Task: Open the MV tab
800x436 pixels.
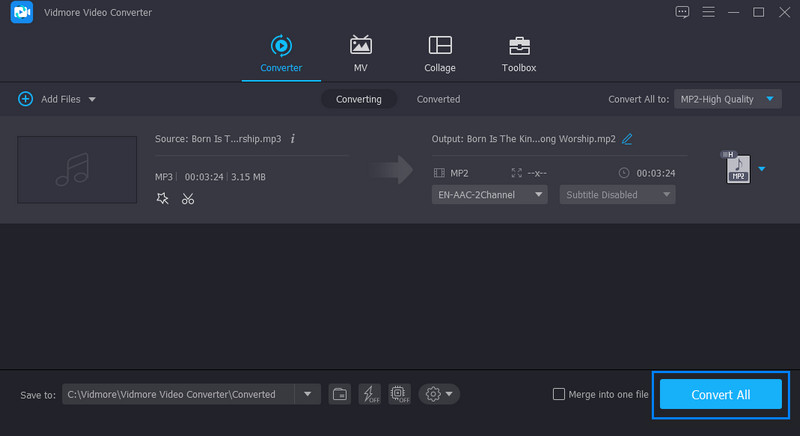Action: click(360, 53)
